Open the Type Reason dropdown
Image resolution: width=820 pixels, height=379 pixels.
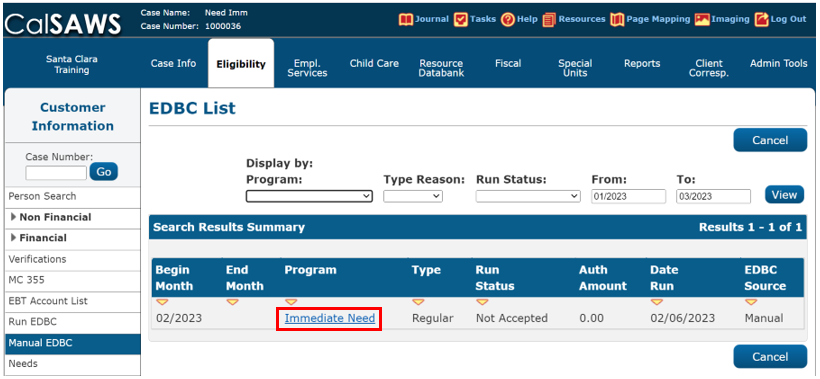[x=413, y=196]
